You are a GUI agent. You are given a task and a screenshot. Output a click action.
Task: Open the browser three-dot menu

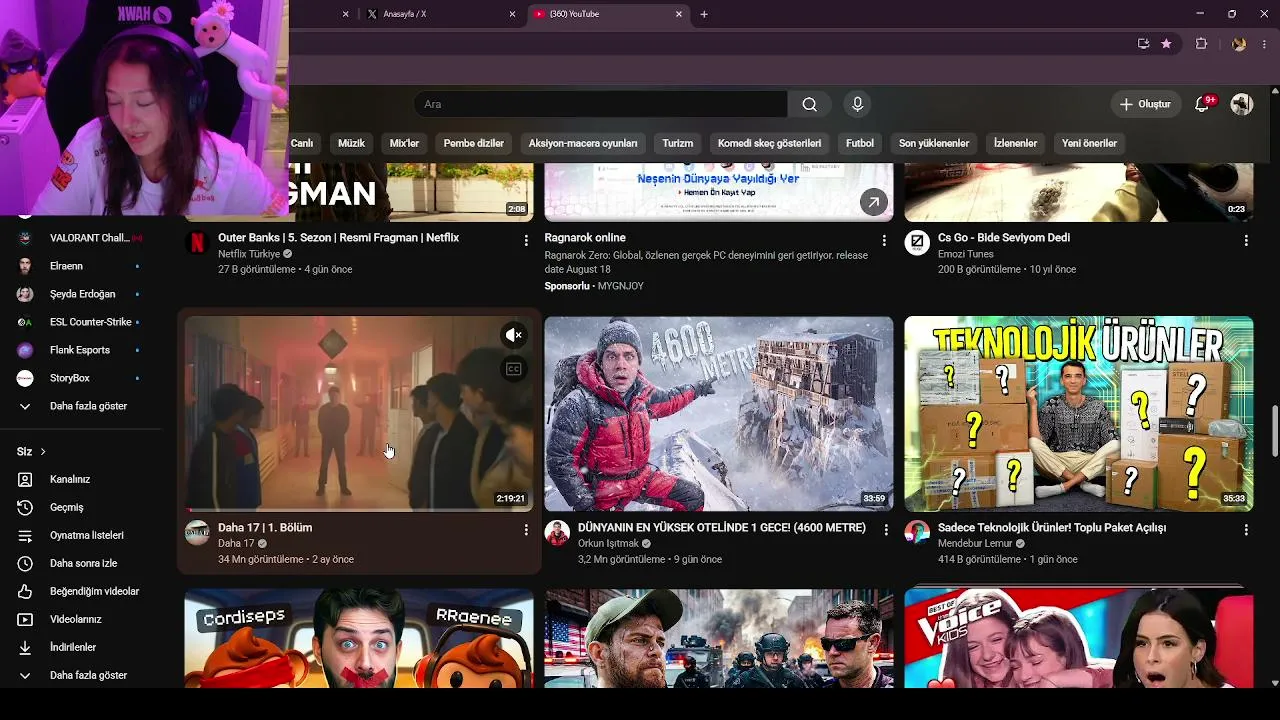tap(1265, 44)
